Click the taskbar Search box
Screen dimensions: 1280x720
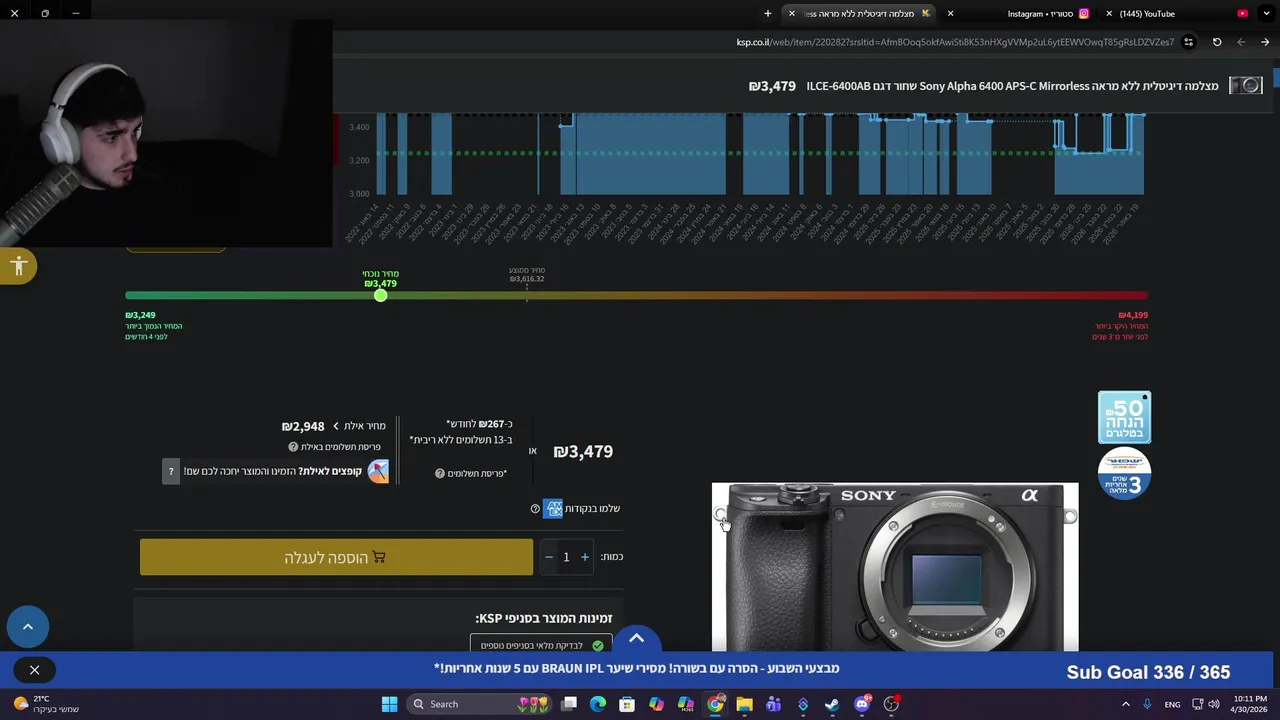(x=481, y=704)
